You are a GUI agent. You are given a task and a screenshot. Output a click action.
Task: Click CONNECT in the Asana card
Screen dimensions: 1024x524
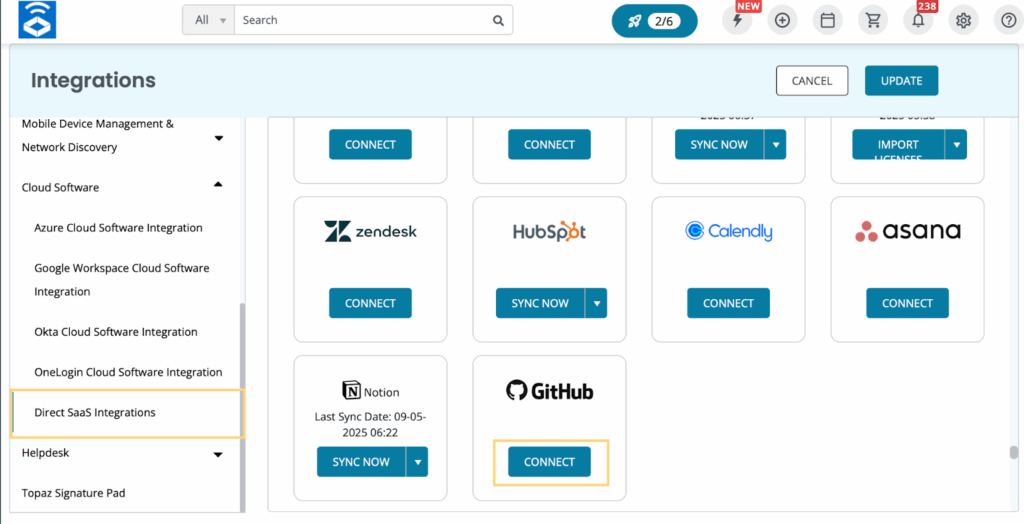point(907,303)
